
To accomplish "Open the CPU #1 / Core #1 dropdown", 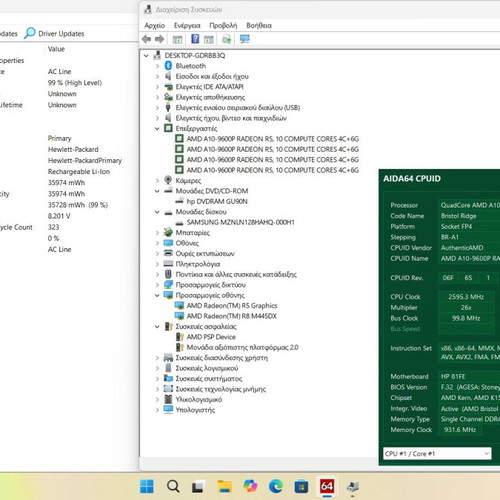I will tap(437, 454).
